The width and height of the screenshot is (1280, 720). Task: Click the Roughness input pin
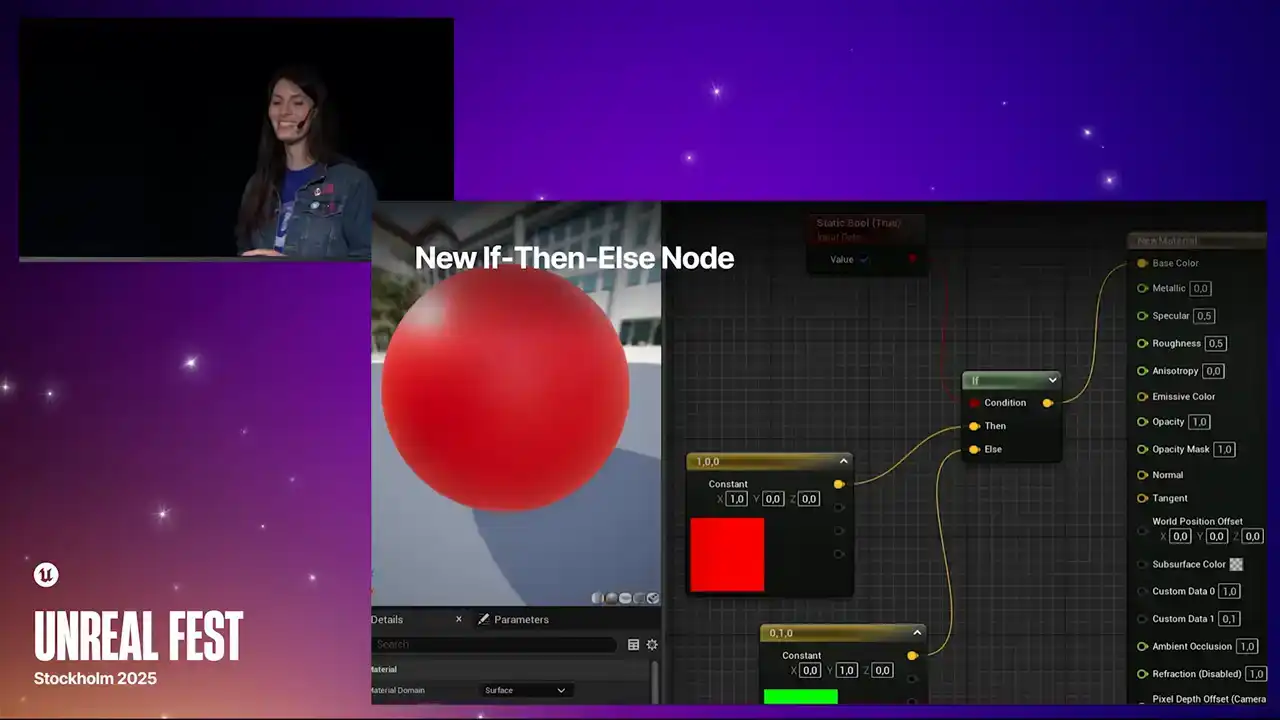coord(1143,343)
